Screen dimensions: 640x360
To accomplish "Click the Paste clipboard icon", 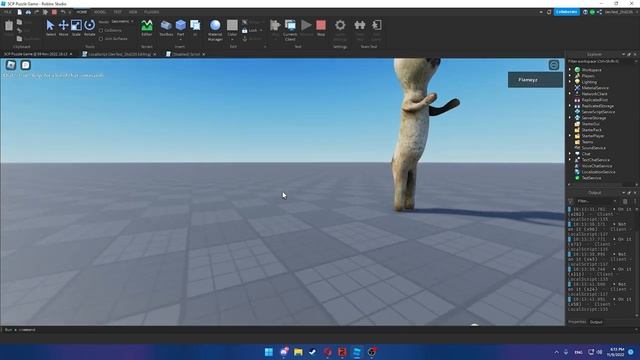I will (x=9, y=26).
